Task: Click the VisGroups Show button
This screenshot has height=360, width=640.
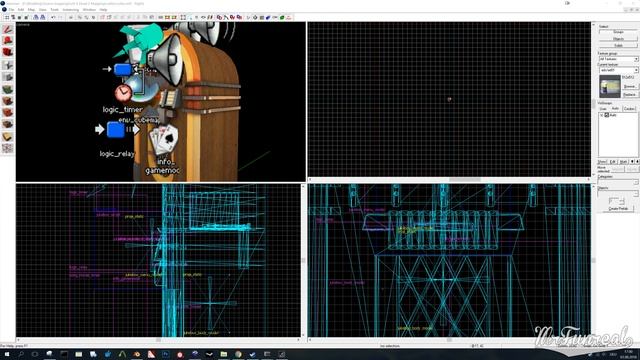Action: [x=602, y=162]
